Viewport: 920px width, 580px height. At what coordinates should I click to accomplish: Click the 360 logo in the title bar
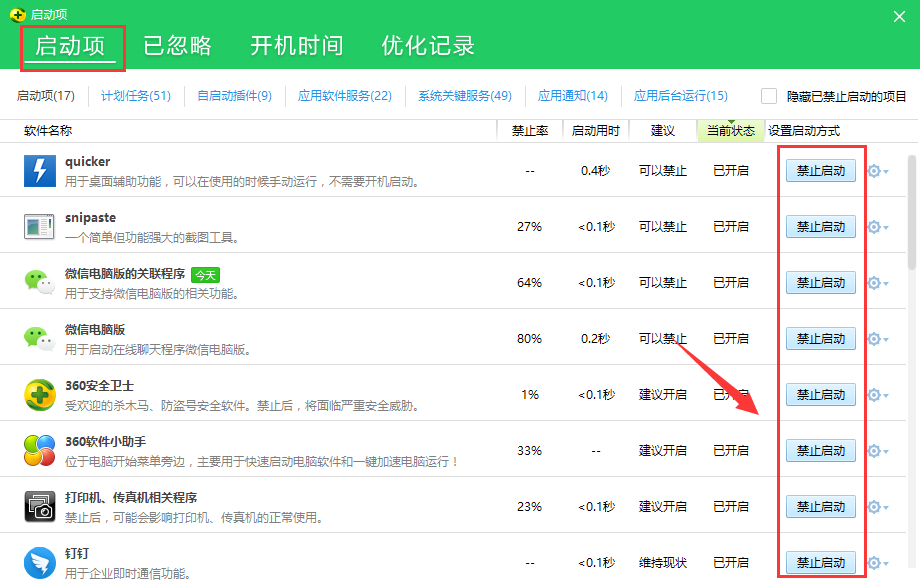(x=18, y=15)
